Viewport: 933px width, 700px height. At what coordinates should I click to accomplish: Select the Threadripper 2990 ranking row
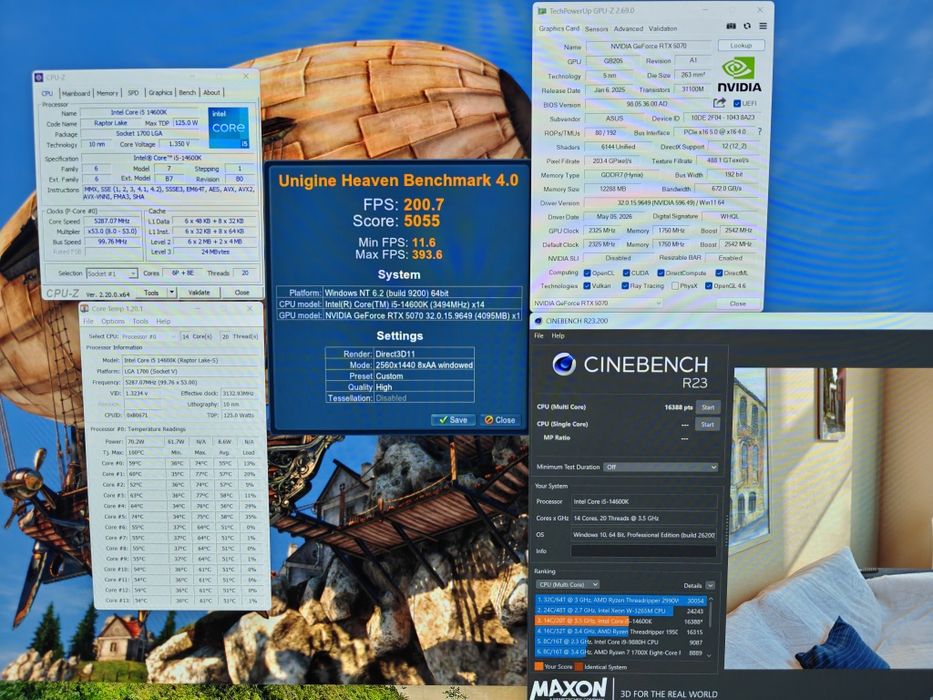(x=621, y=601)
